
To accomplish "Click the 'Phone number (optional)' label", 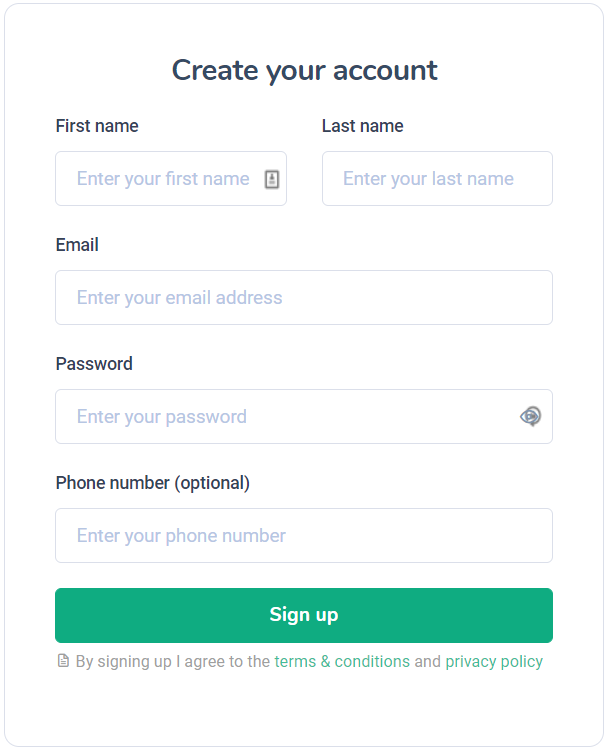I will click(x=152, y=483).
